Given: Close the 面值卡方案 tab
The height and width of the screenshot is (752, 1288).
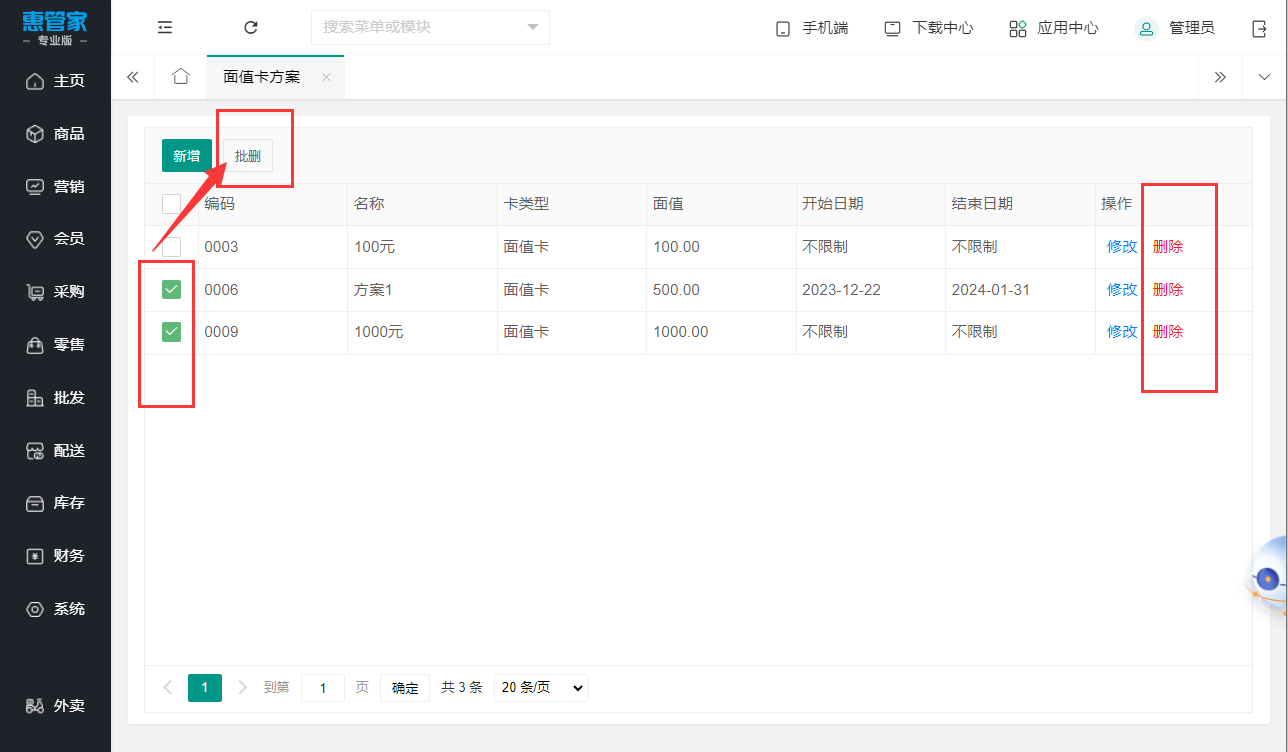Looking at the screenshot, I should (x=326, y=77).
